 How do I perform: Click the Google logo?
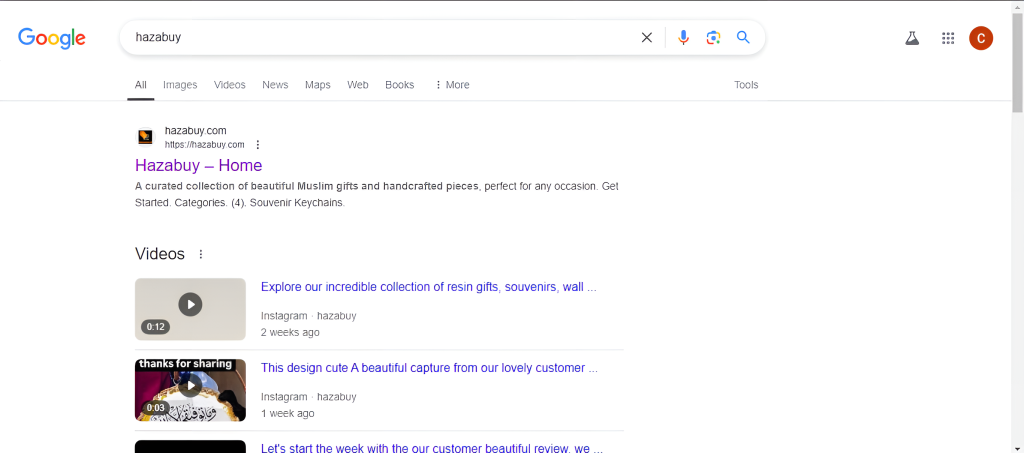pos(52,38)
